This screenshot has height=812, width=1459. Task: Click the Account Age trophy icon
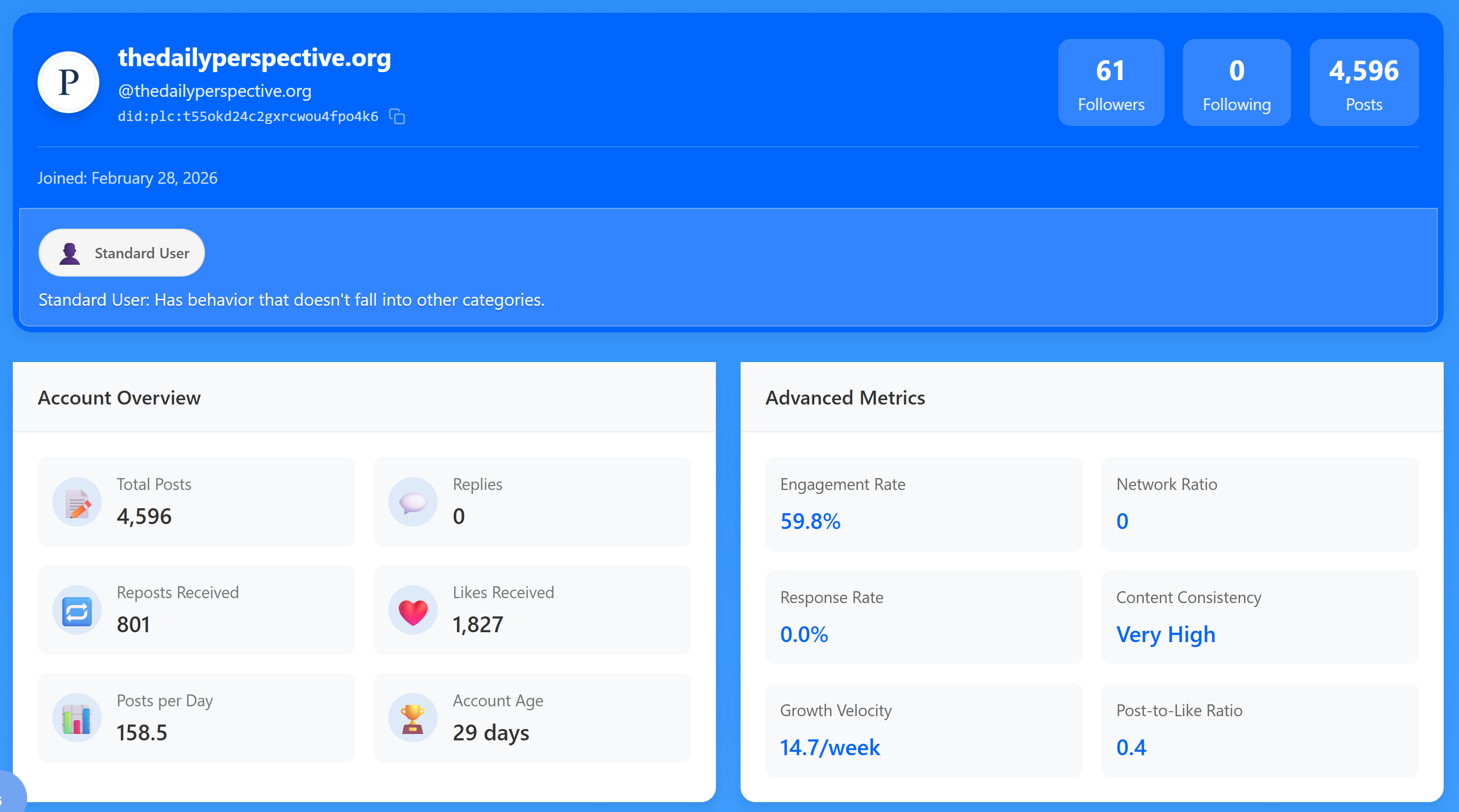tap(413, 718)
